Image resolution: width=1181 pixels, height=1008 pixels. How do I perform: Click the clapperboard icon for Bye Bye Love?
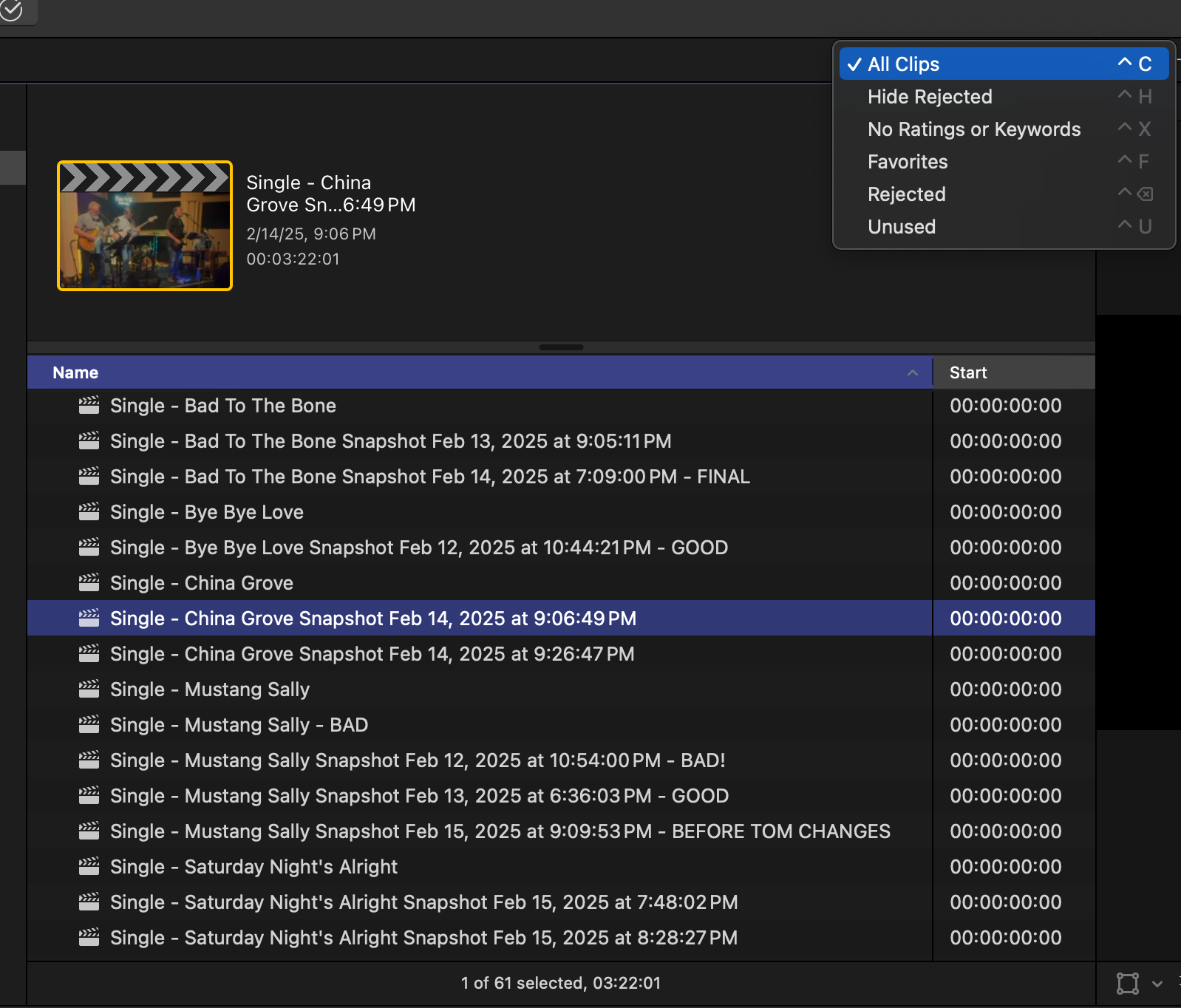(x=89, y=512)
